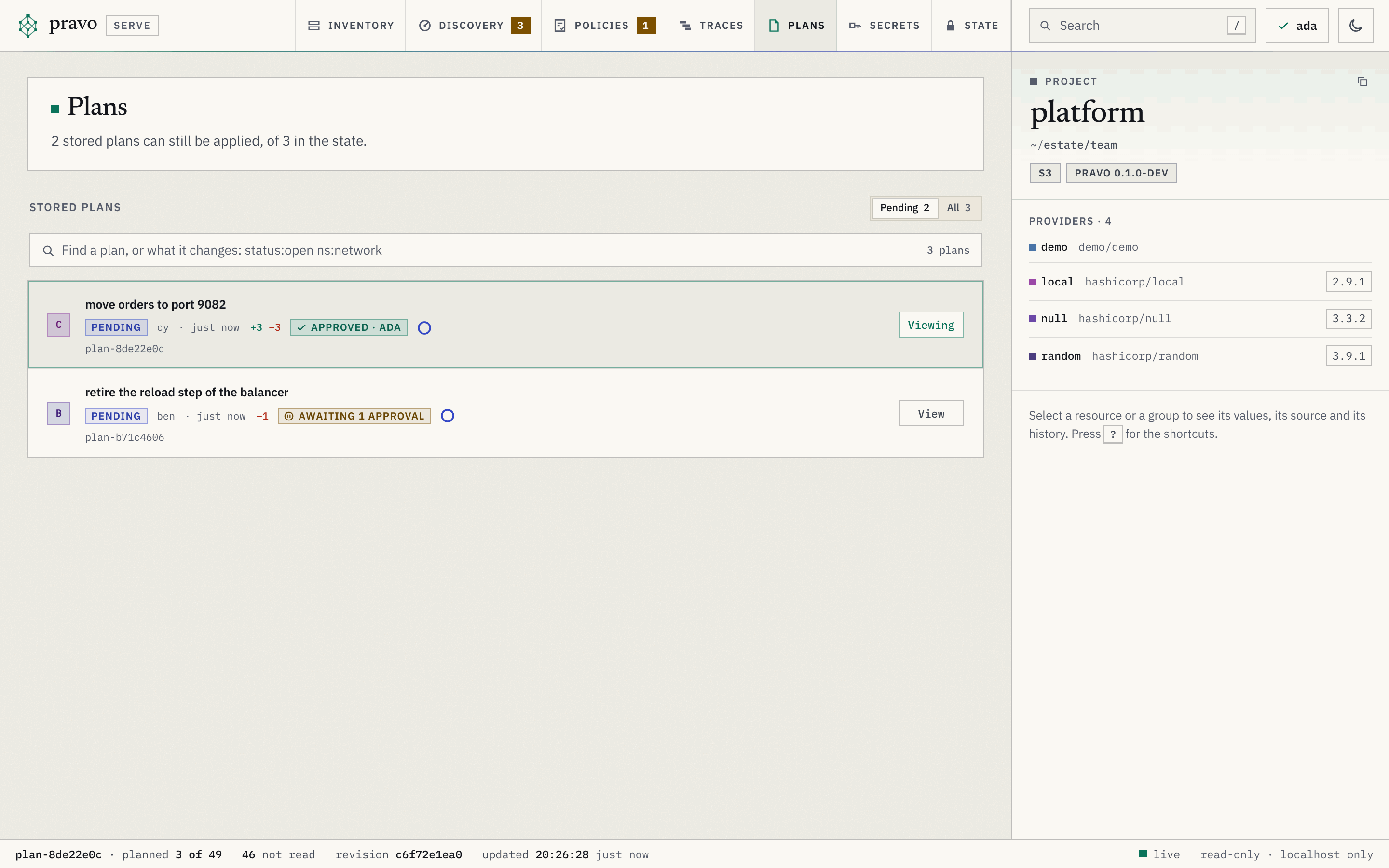
Task: Select the demo provider row
Action: click(x=1199, y=247)
